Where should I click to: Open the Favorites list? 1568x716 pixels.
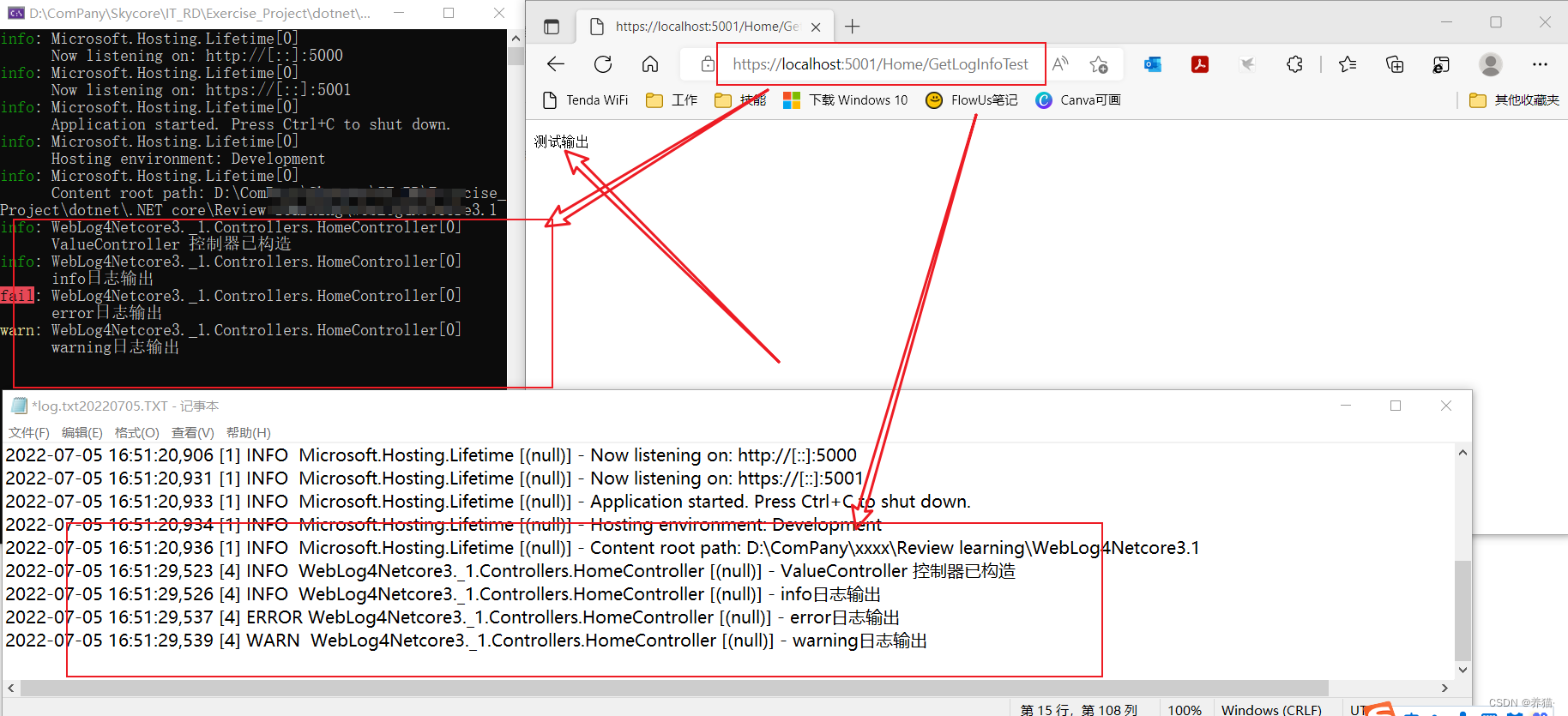pos(1348,64)
